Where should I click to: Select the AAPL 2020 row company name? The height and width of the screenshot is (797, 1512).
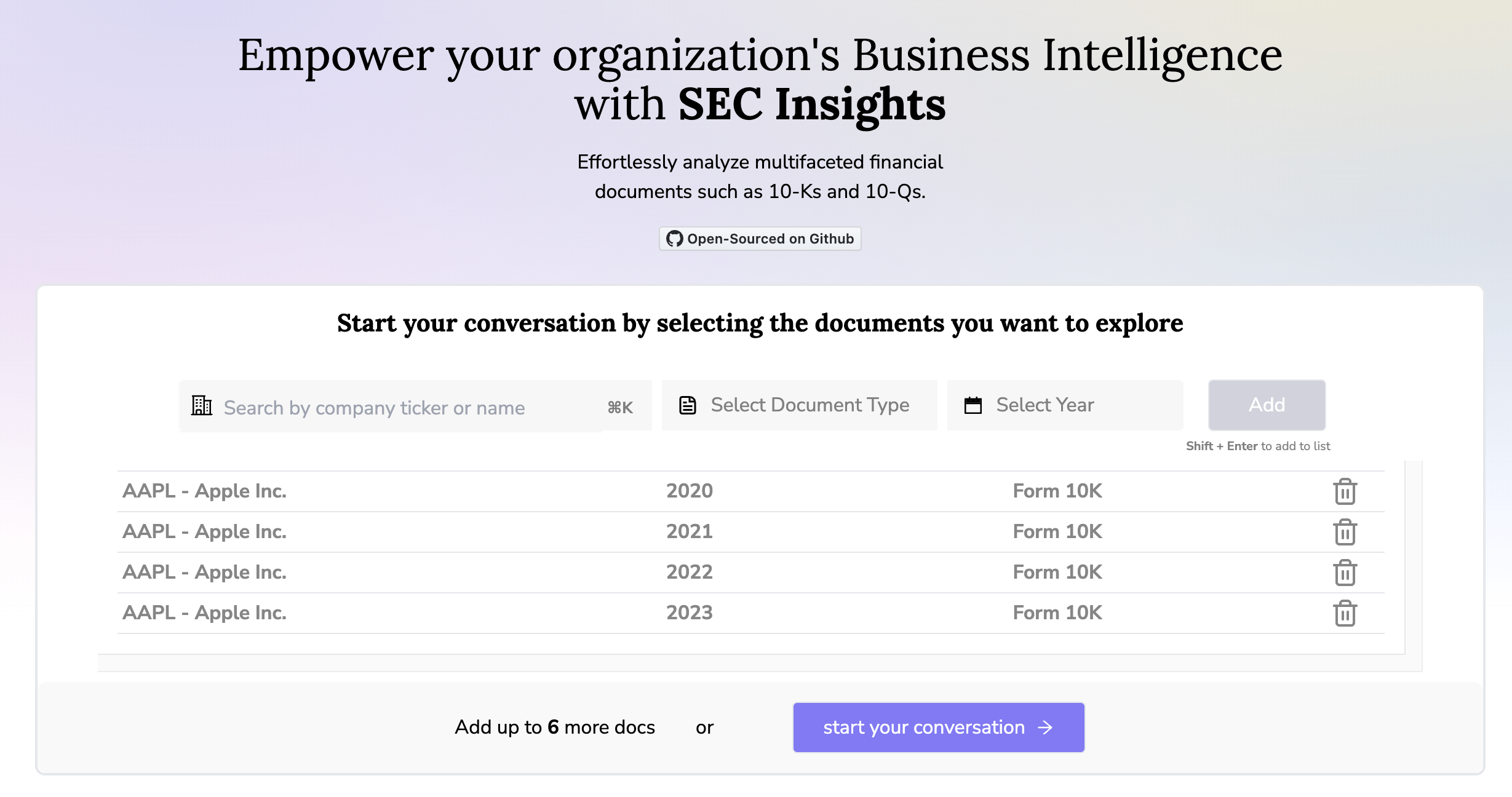point(205,491)
